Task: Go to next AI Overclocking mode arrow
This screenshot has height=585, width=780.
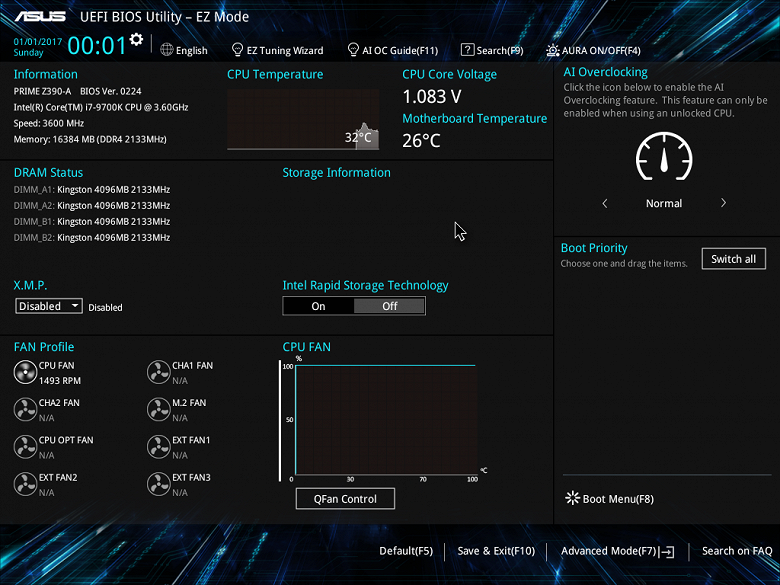Action: pos(723,203)
